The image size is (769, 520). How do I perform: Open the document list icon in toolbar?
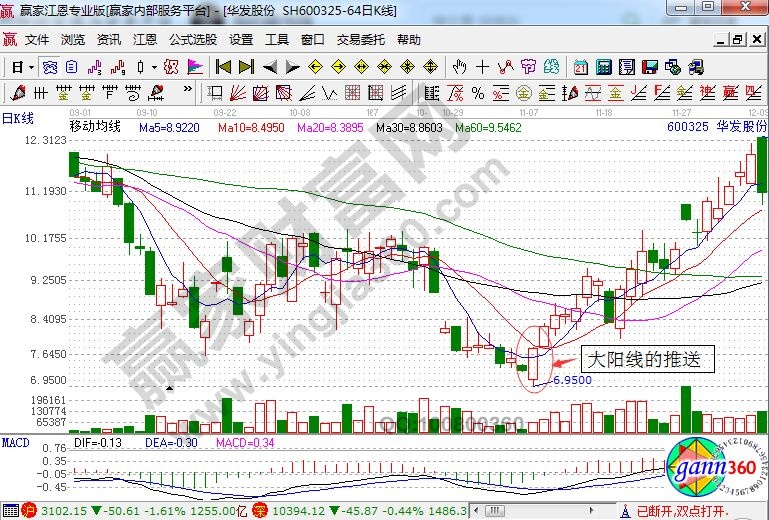click(72, 67)
